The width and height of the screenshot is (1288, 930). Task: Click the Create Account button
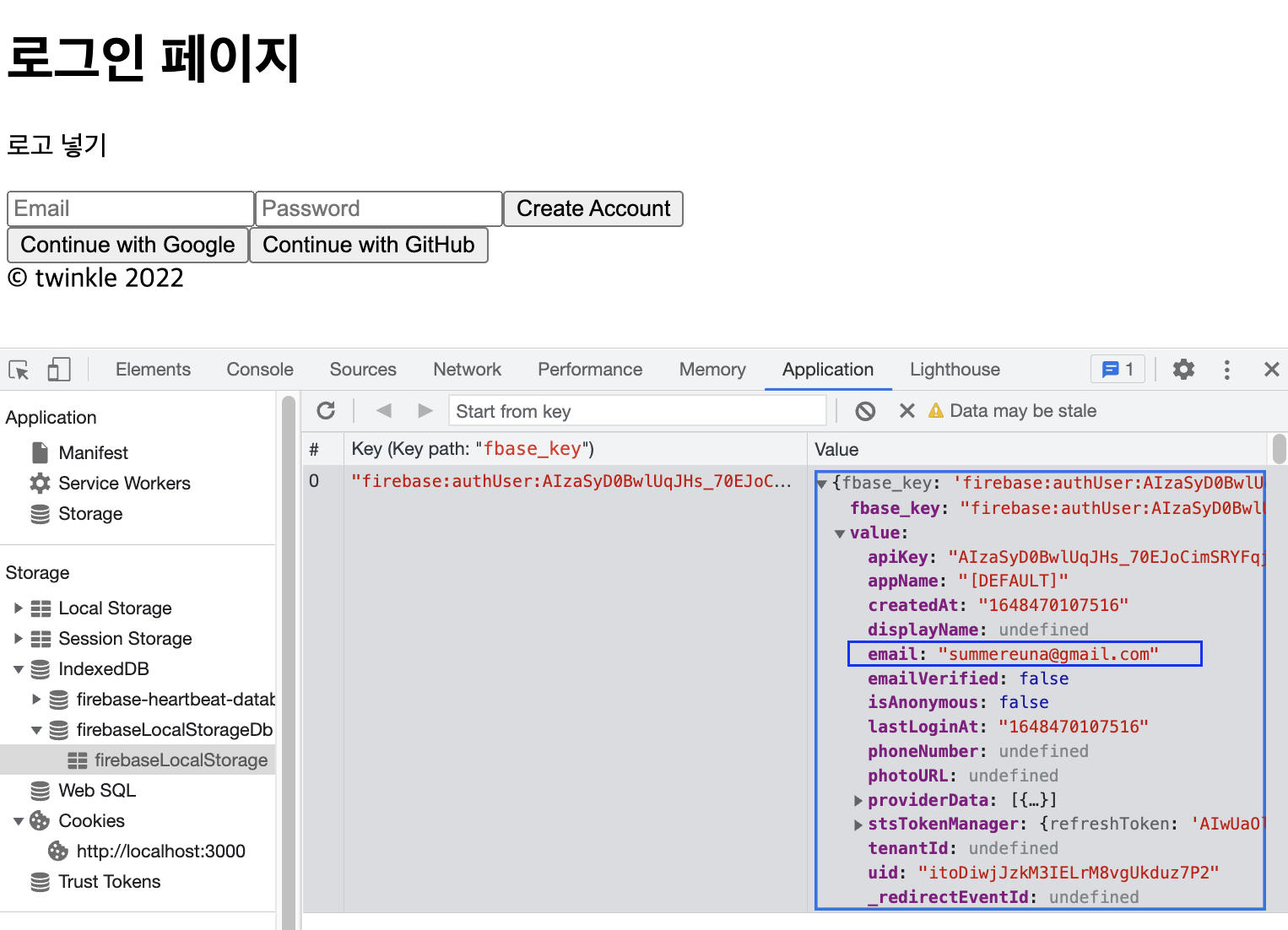pyautogui.click(x=593, y=208)
